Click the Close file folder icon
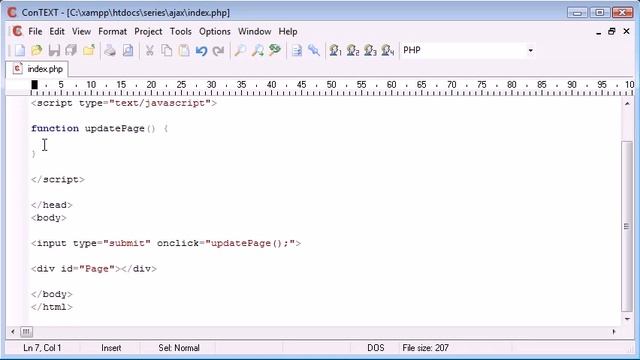 click(89, 51)
